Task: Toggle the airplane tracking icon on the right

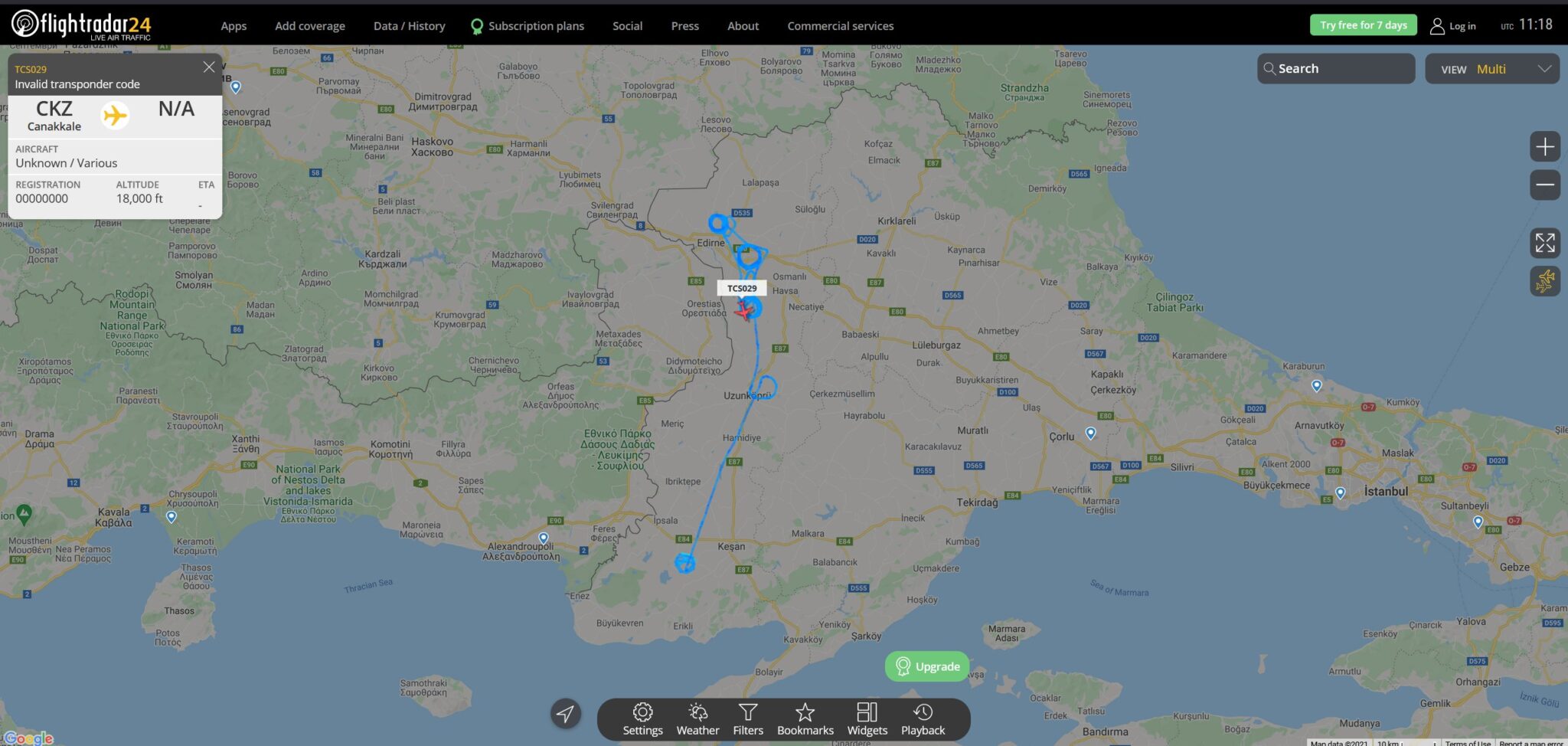Action: (x=1544, y=281)
